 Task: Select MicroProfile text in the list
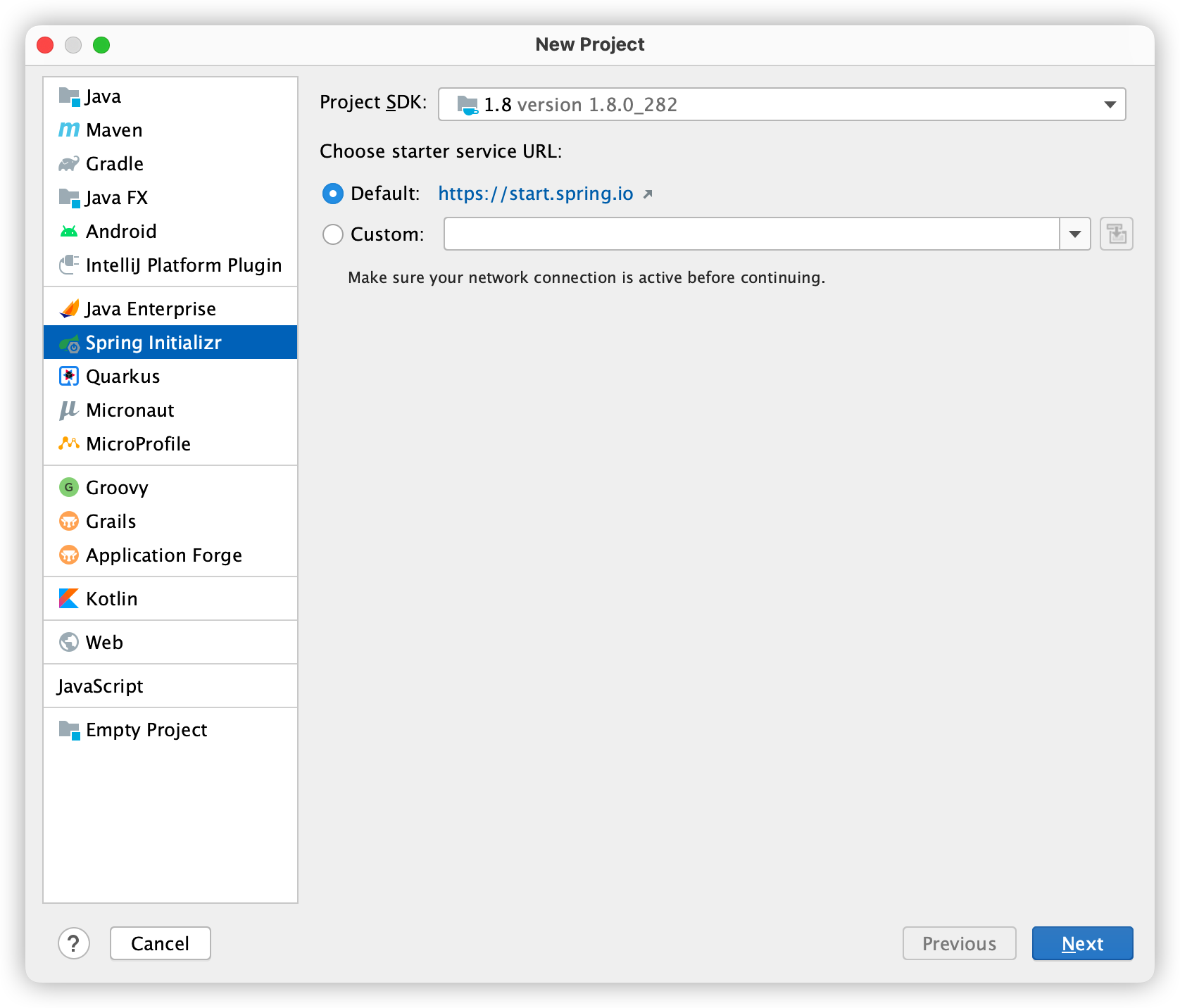pos(139,444)
